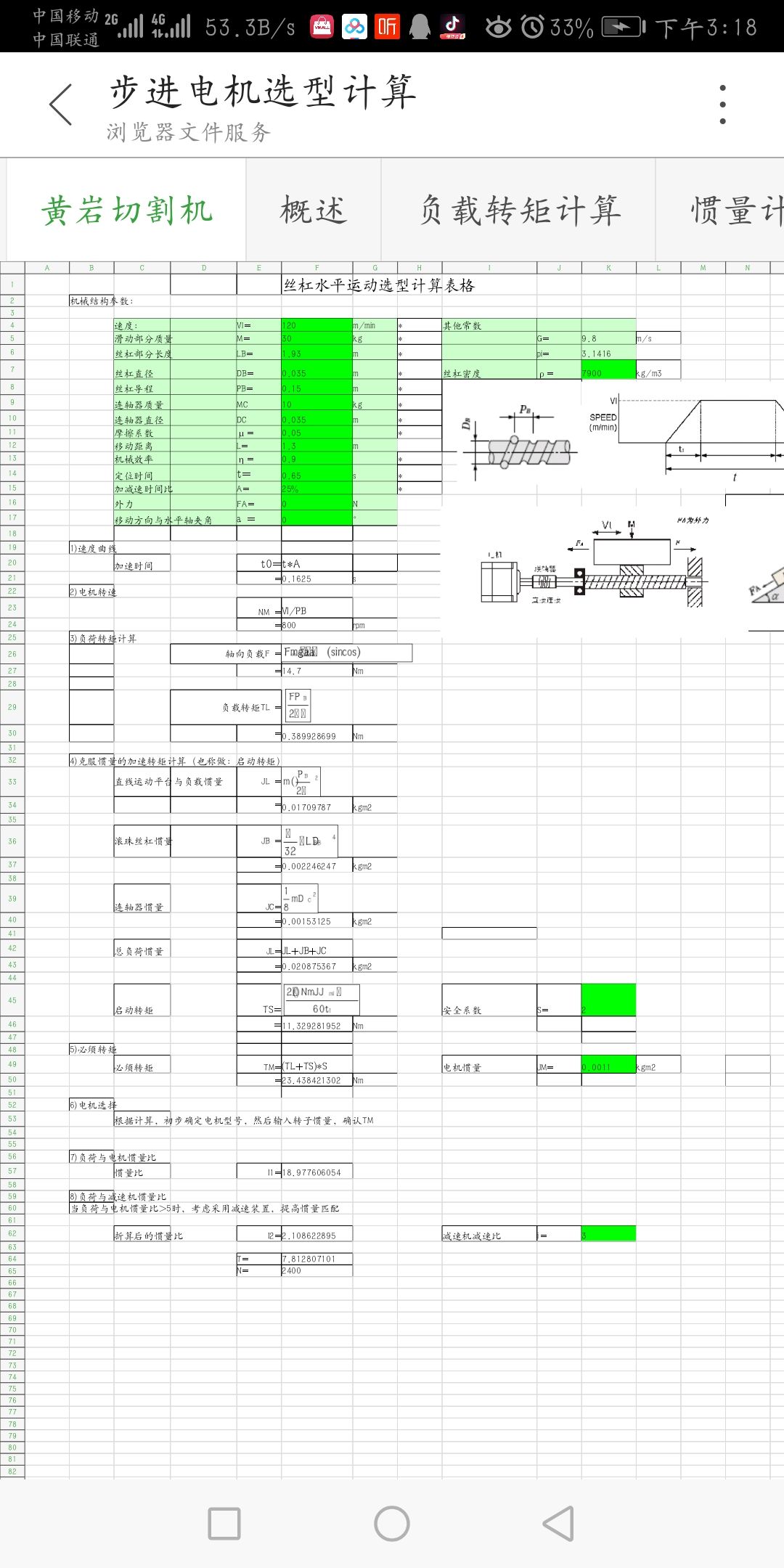Select the green reducer ratio value cell
The height and width of the screenshot is (1568, 784).
coord(608,1234)
